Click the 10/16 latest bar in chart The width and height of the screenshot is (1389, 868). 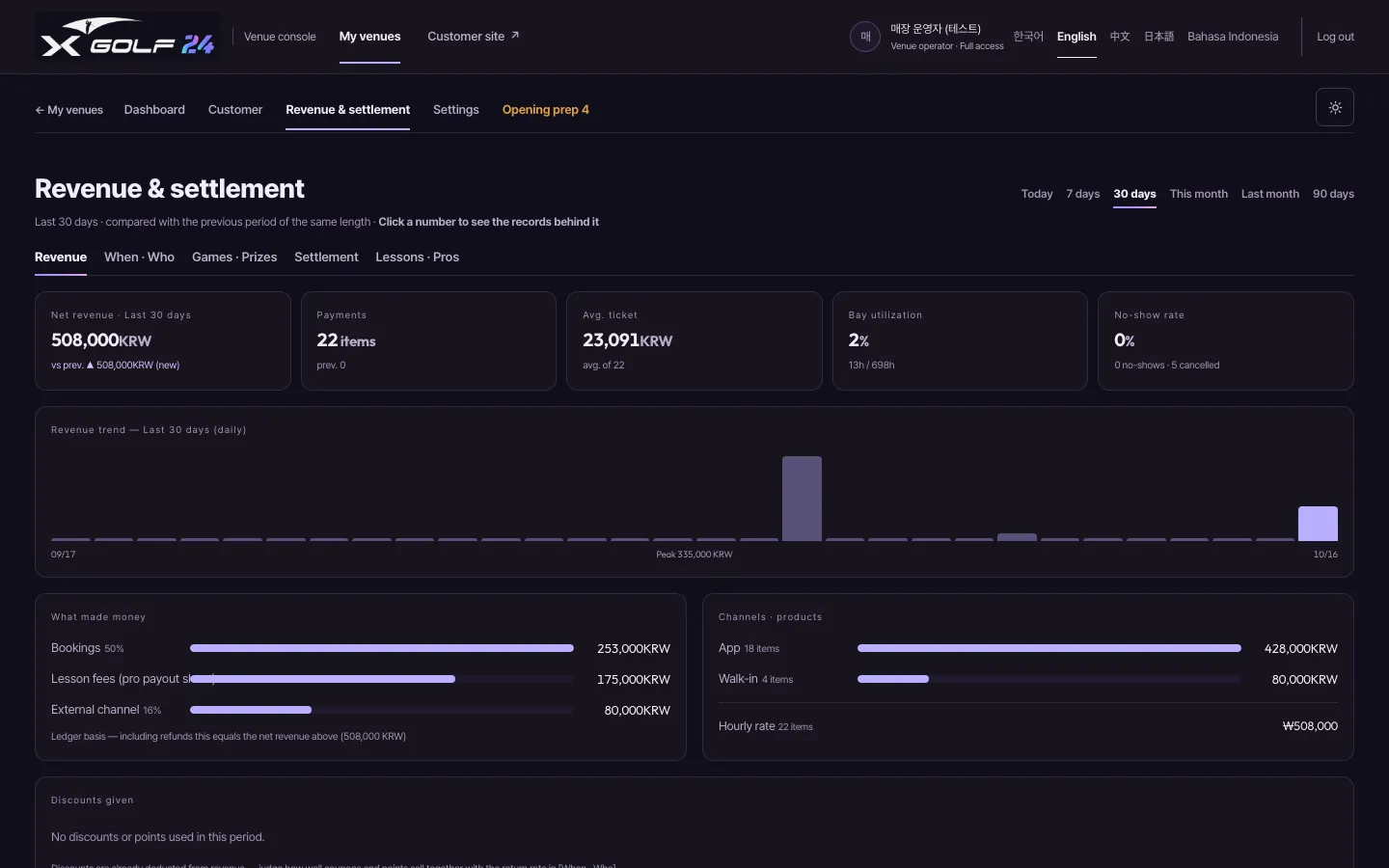(x=1318, y=524)
